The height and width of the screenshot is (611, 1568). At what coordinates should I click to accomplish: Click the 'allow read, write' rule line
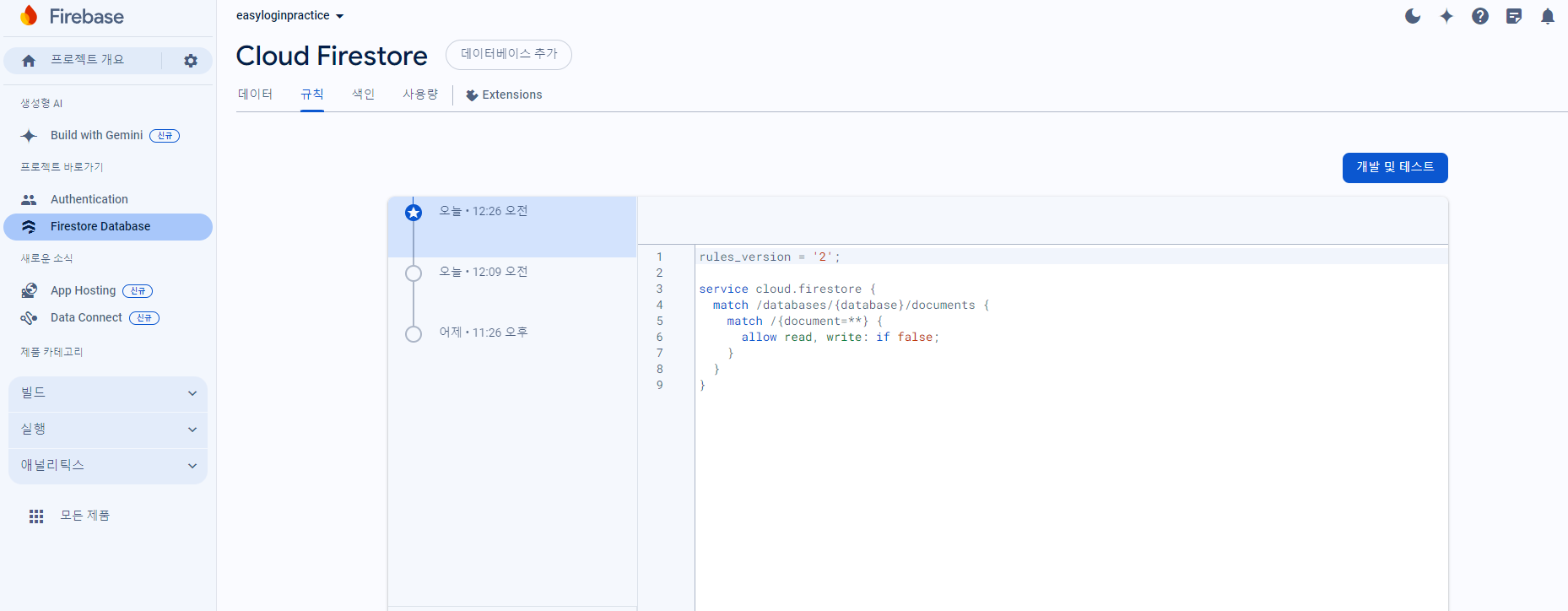coord(840,338)
